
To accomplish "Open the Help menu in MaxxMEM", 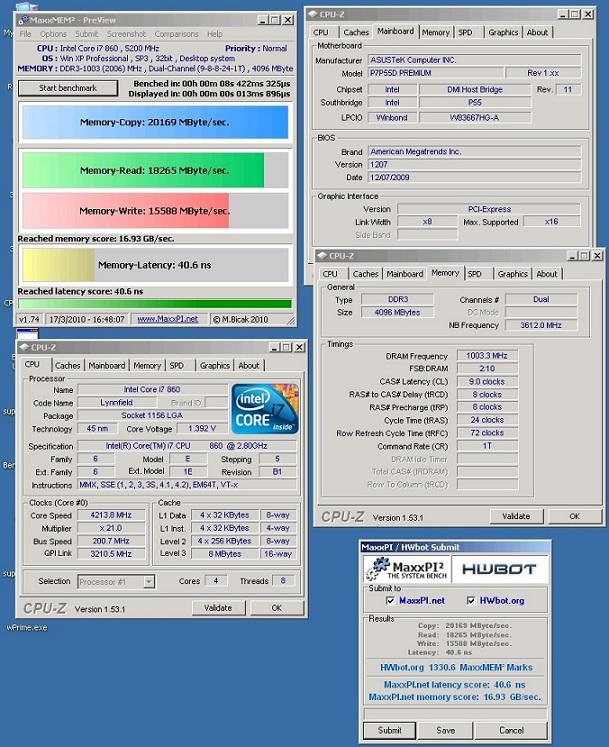I will (x=215, y=34).
